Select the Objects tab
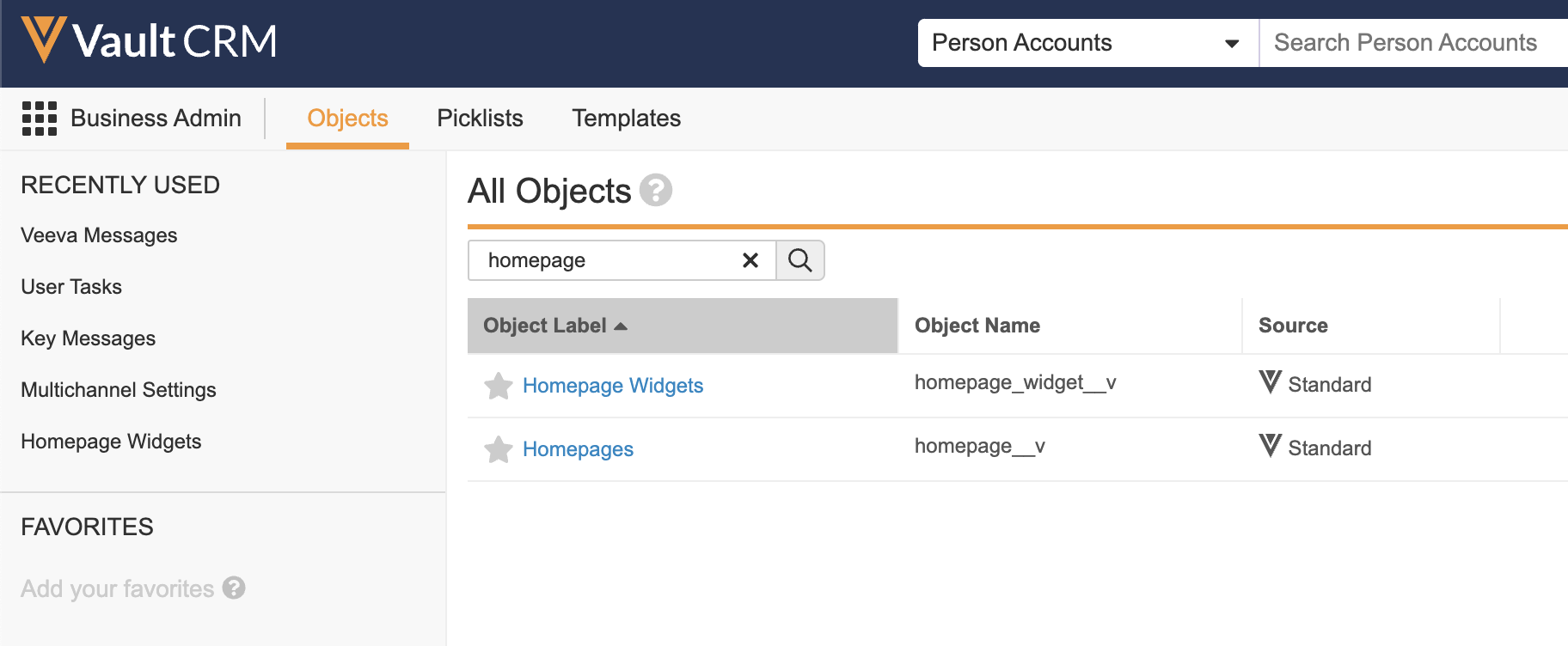This screenshot has width=1568, height=646. tap(347, 119)
